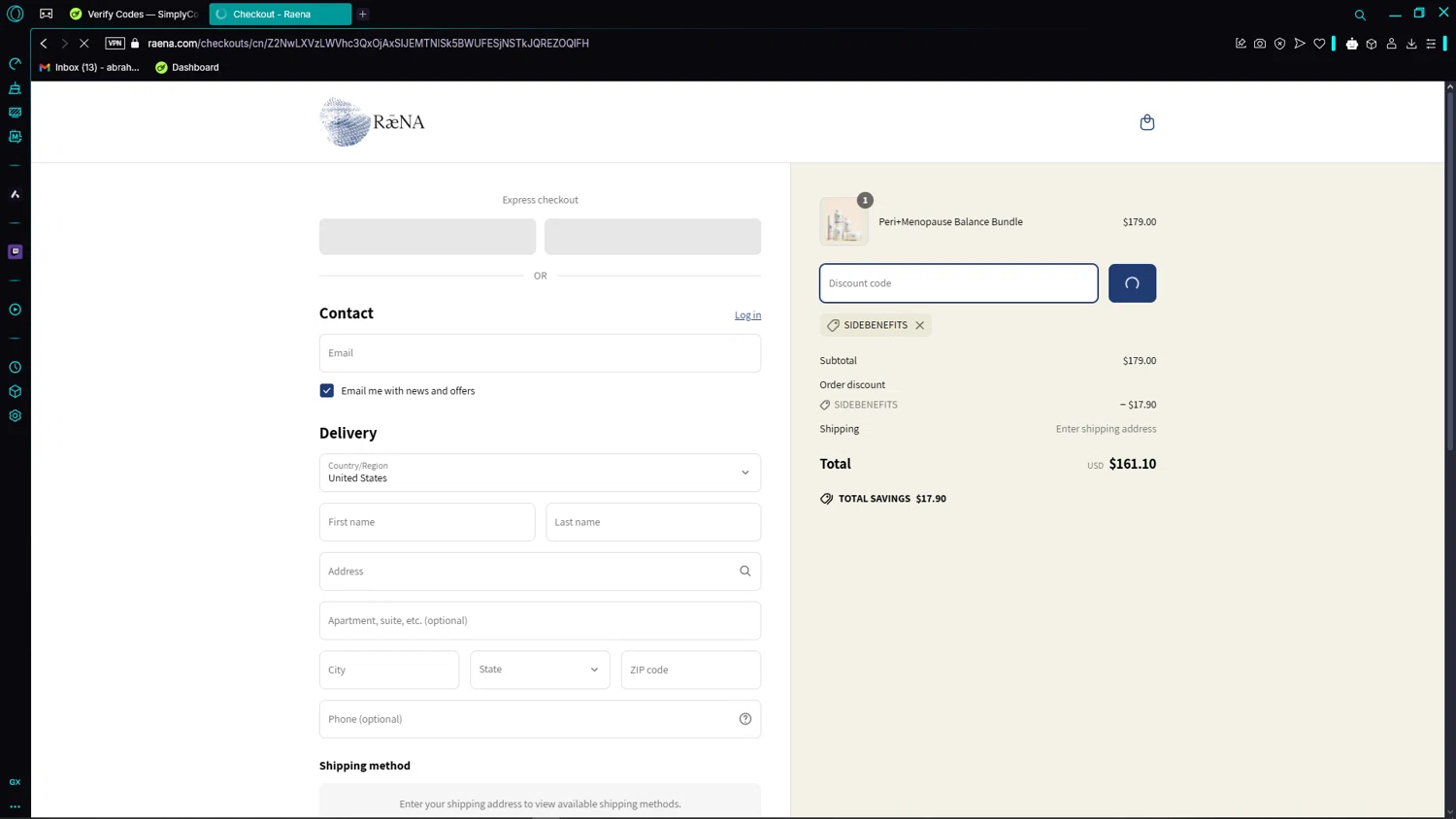Take a snapshot with camera icon
The width and height of the screenshot is (1456, 819).
click(1260, 44)
